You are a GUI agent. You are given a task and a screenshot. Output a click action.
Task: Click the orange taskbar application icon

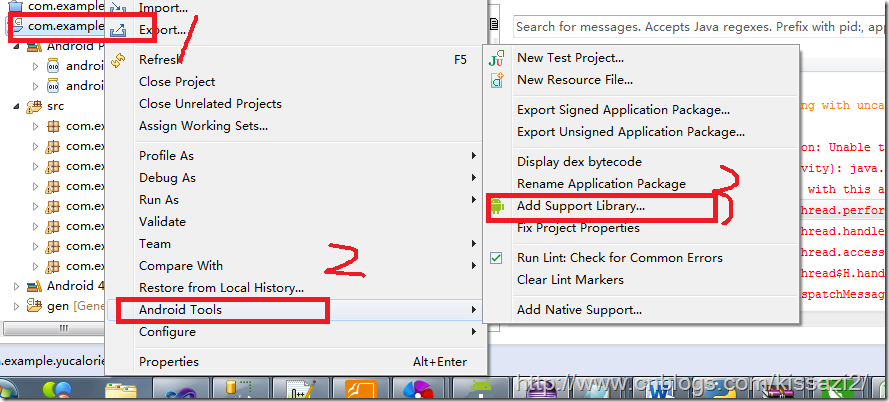pos(361,390)
